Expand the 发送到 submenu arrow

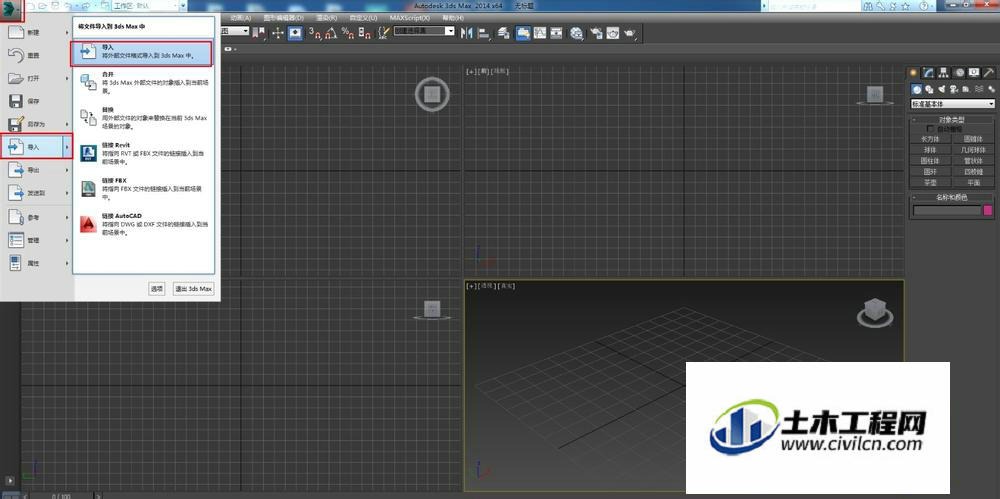click(67, 193)
